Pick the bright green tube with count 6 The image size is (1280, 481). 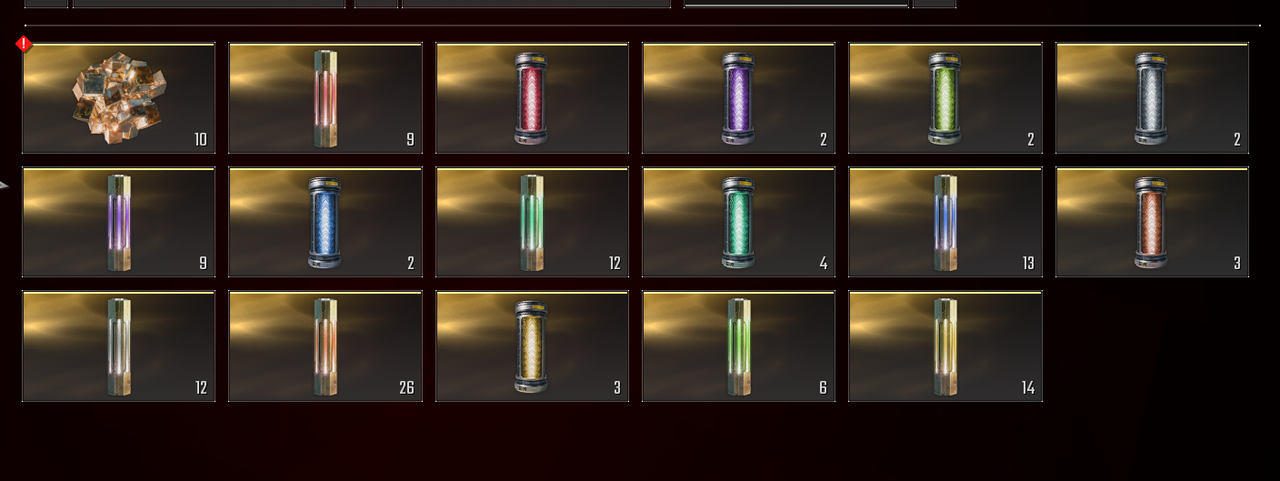[738, 346]
